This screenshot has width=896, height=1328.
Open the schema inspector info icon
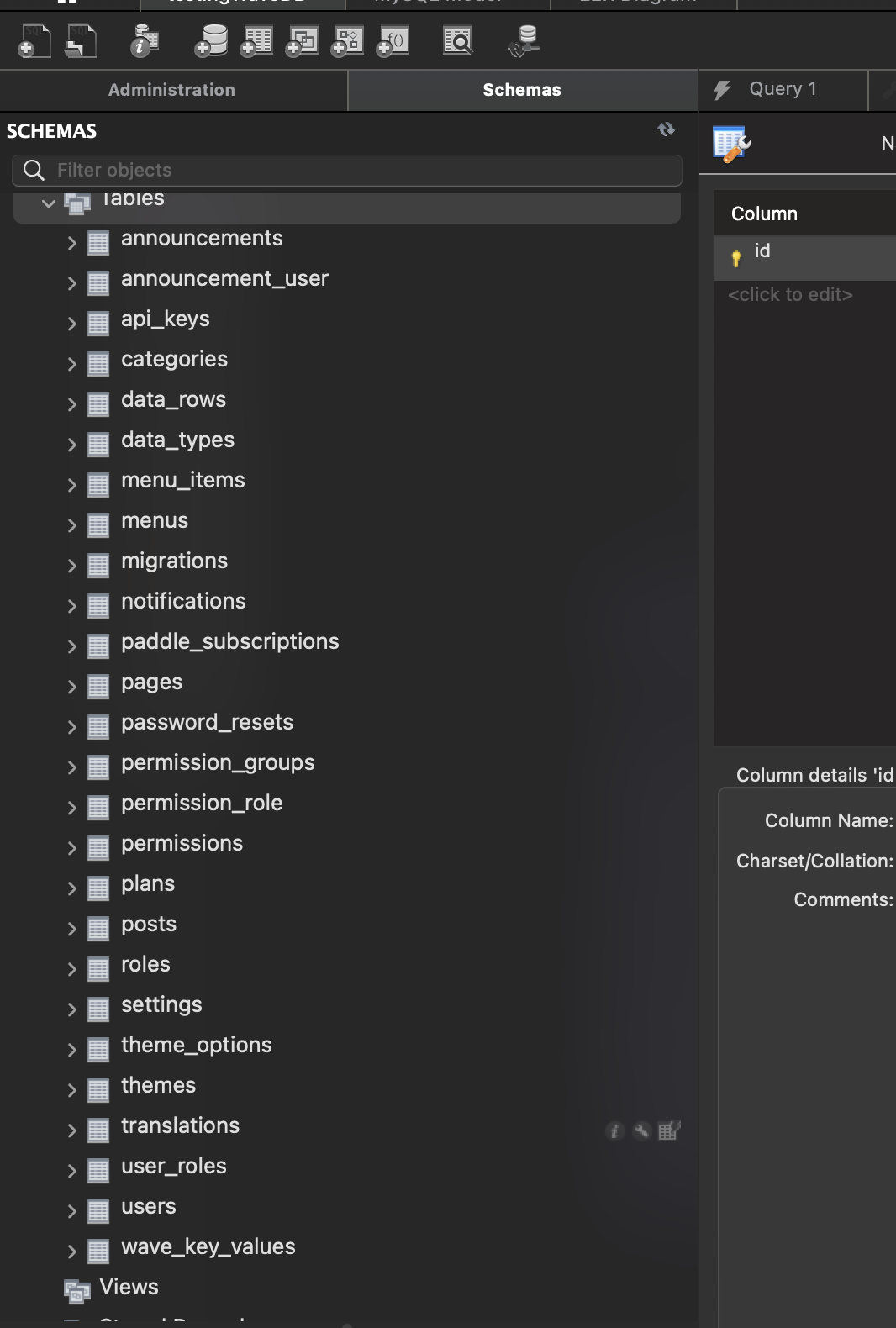click(x=145, y=40)
